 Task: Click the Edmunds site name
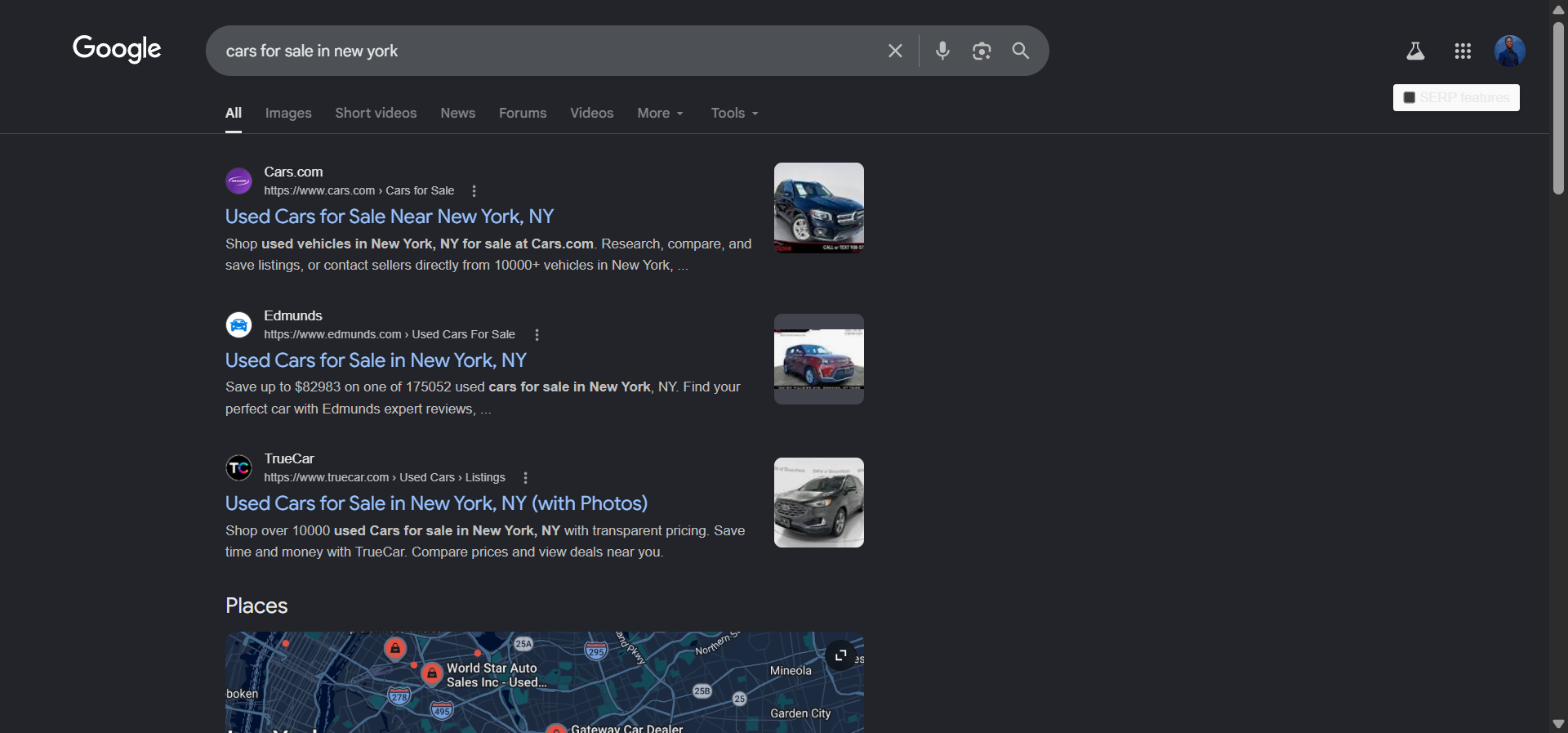click(x=293, y=315)
